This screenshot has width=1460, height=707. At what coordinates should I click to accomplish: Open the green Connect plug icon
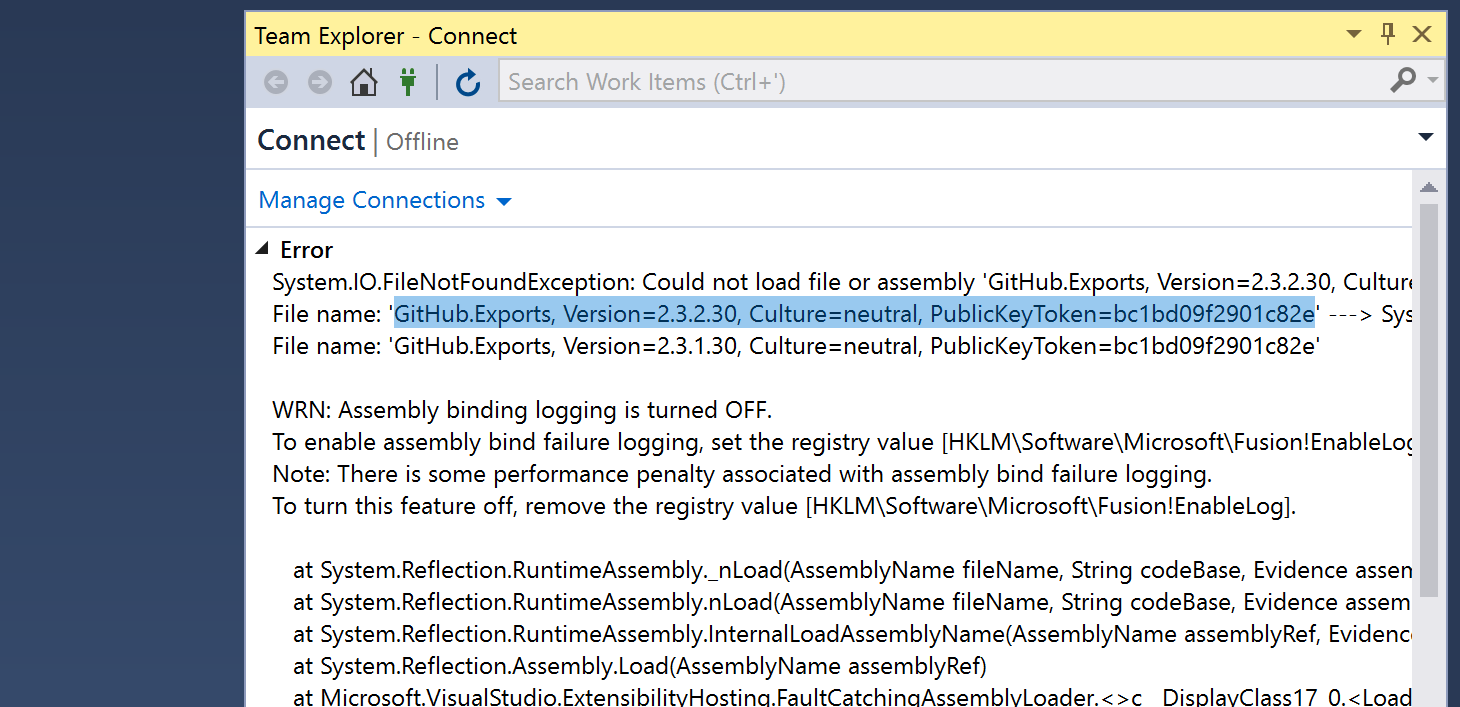pyautogui.click(x=408, y=81)
